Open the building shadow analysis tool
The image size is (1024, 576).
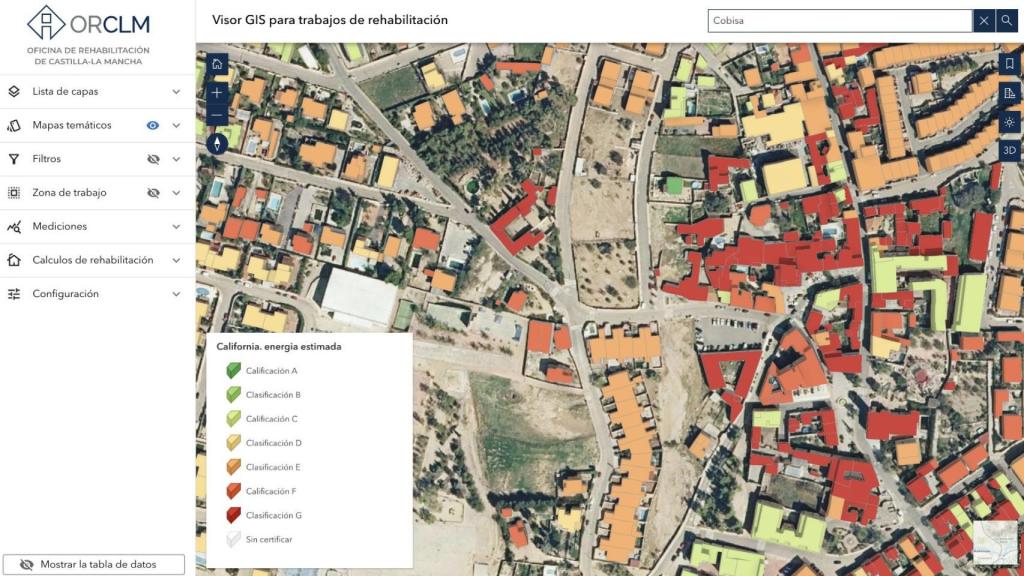tap(1009, 93)
